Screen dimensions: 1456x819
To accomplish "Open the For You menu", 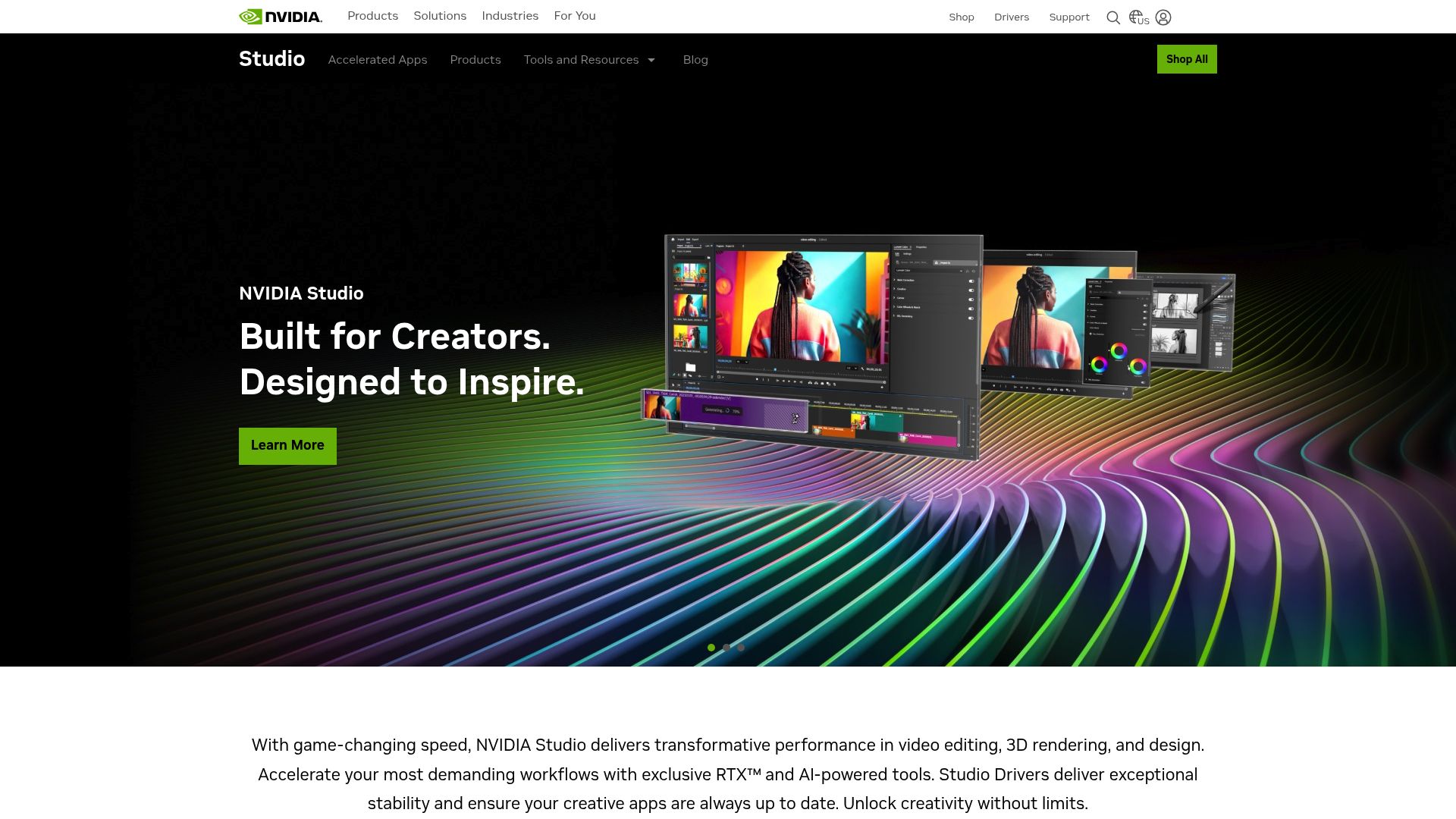I will (x=574, y=15).
